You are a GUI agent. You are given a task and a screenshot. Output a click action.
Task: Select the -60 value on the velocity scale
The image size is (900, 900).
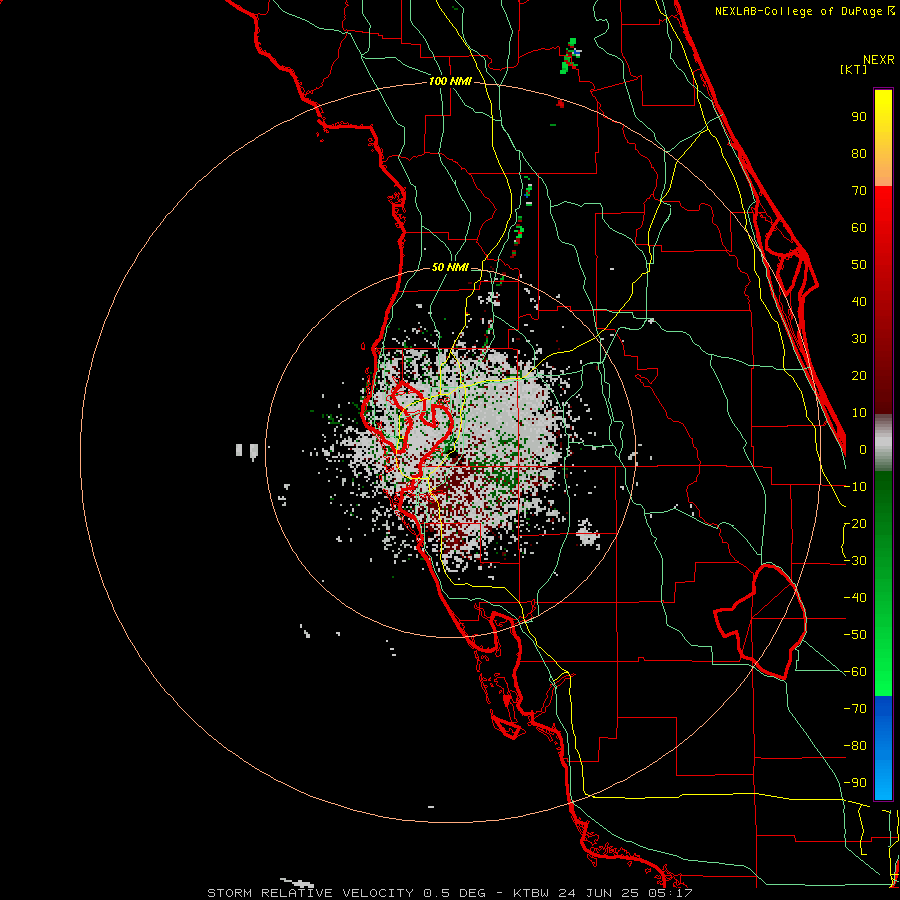pyautogui.click(x=855, y=672)
